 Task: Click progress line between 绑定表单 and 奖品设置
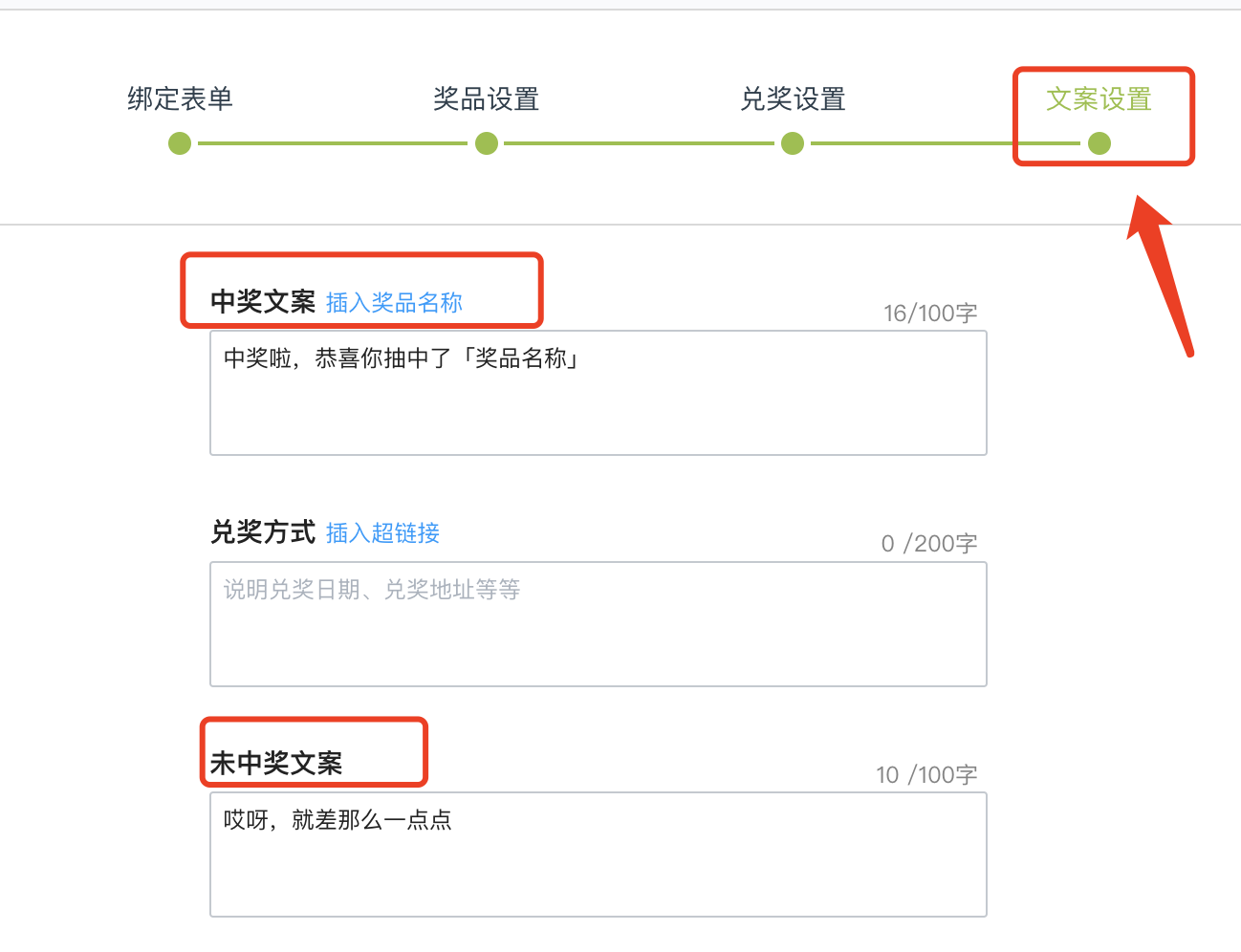click(x=333, y=143)
